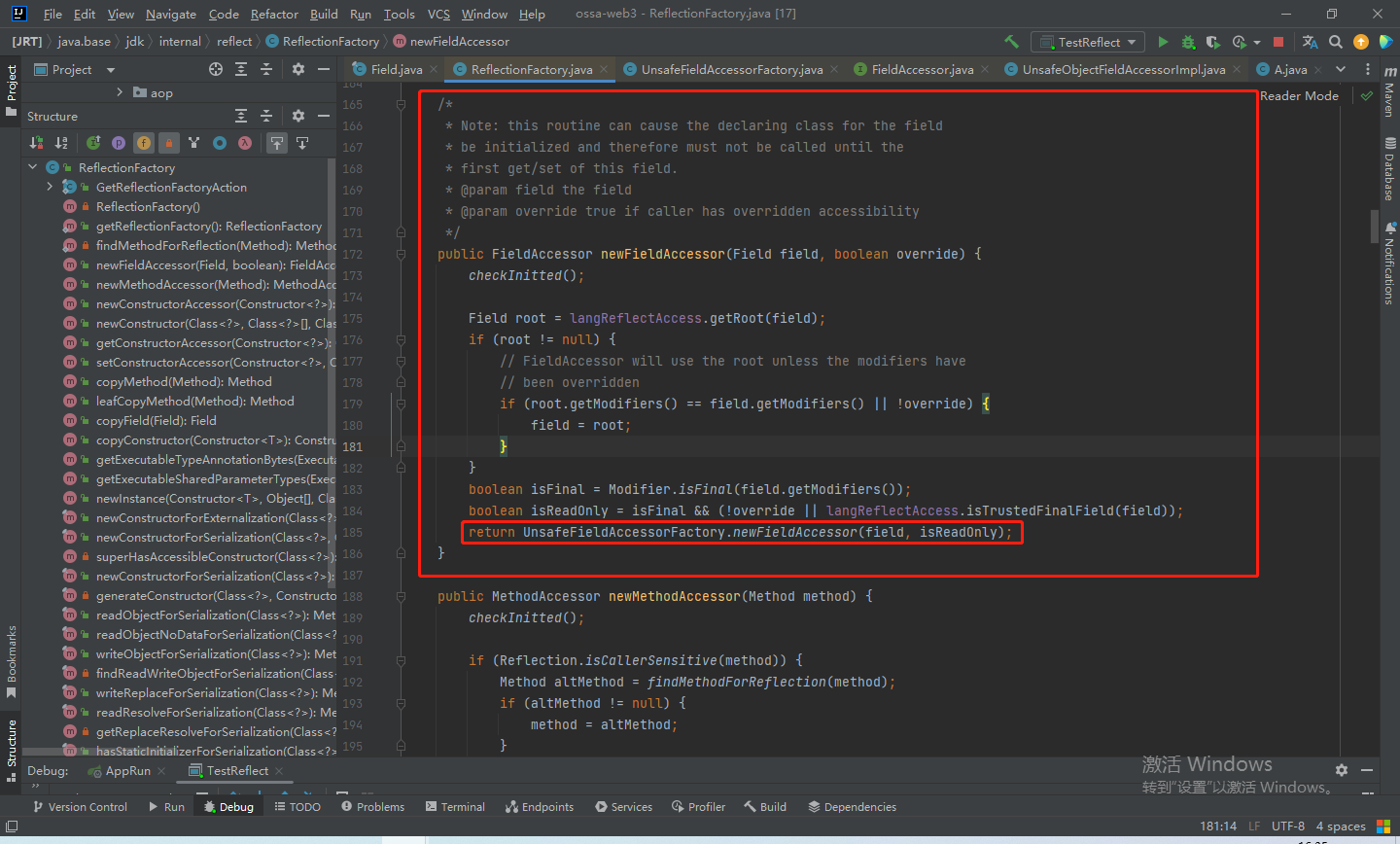Expand all in the Structure panel header
The image size is (1400, 844).
(241, 116)
